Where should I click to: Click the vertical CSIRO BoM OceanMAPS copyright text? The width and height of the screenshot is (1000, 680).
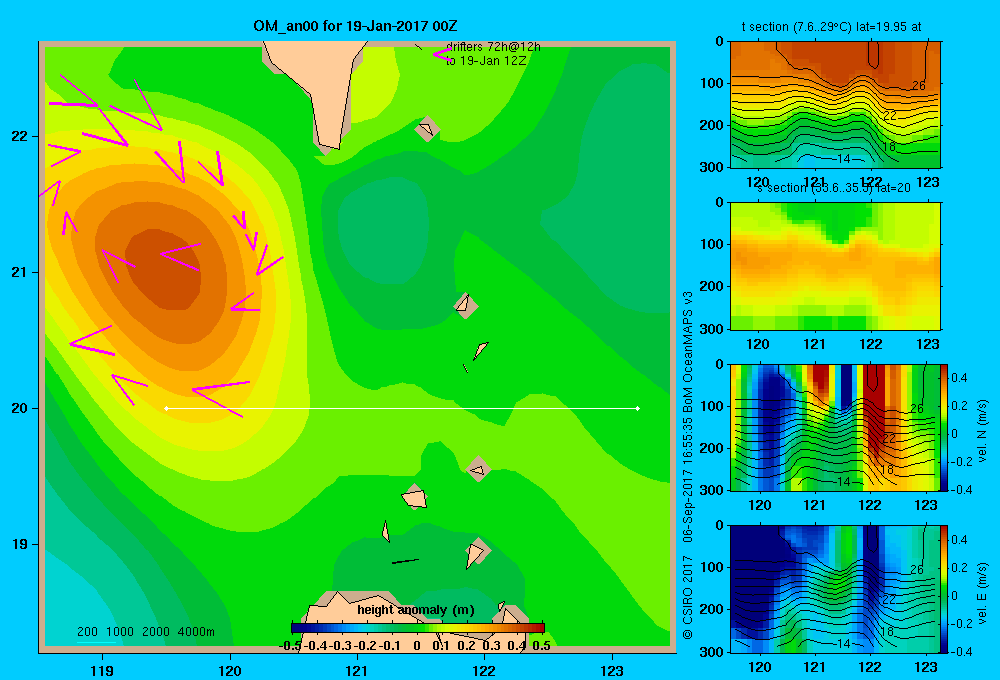pyautogui.click(x=688, y=465)
